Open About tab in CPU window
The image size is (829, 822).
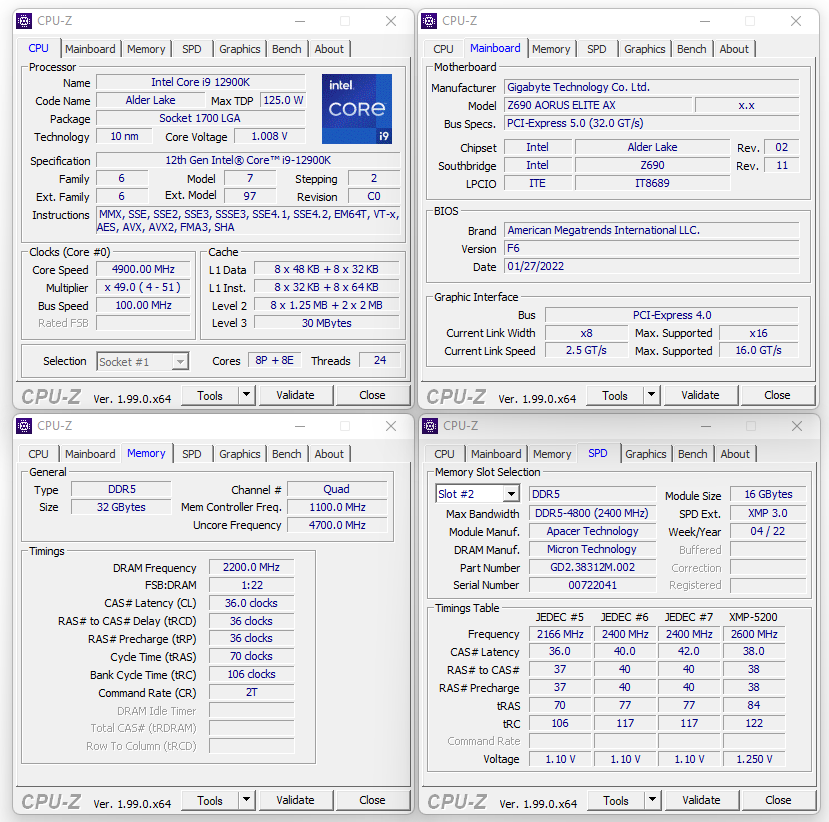(329, 49)
